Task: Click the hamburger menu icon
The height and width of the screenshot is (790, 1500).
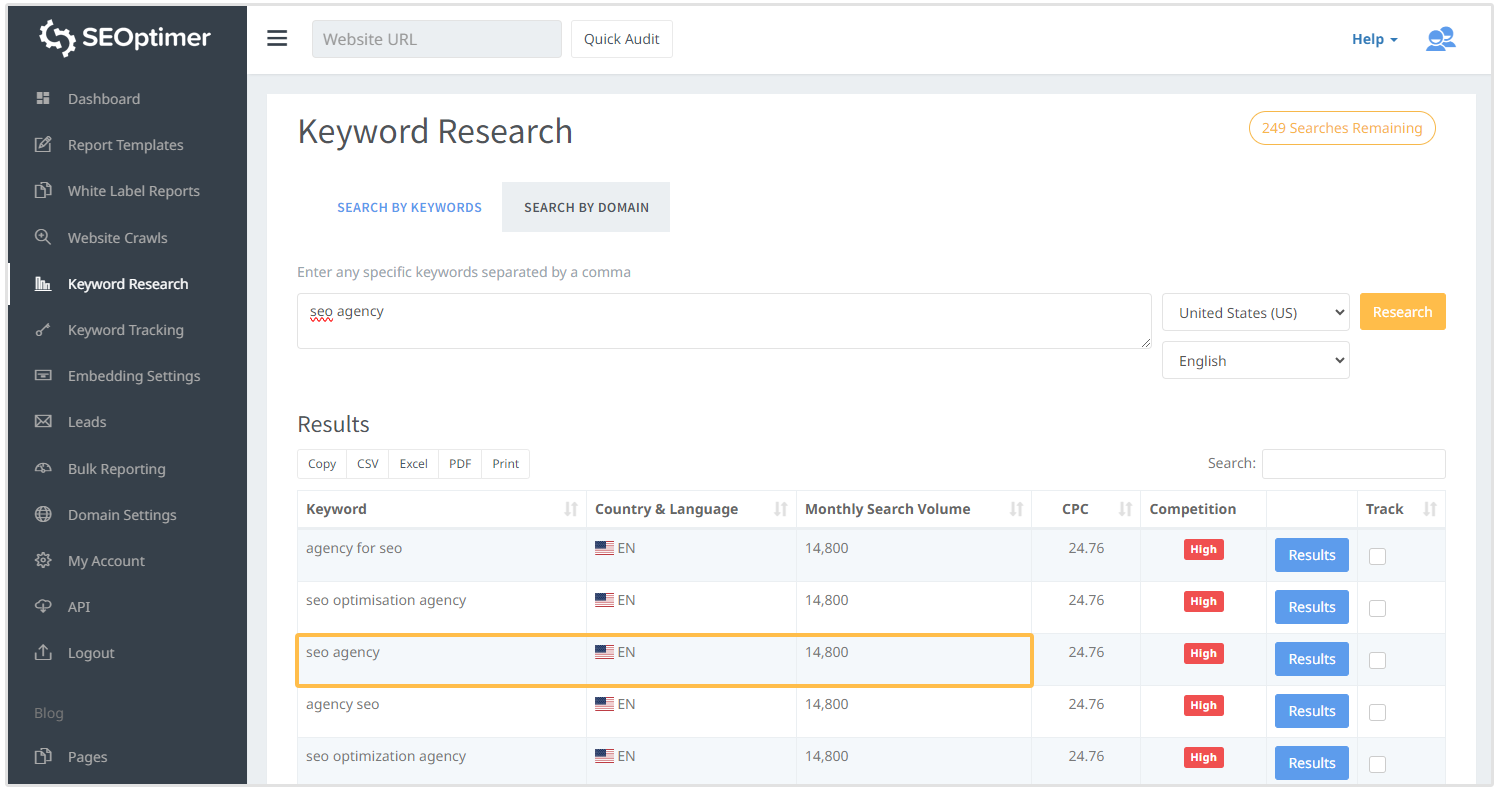Action: tap(277, 39)
